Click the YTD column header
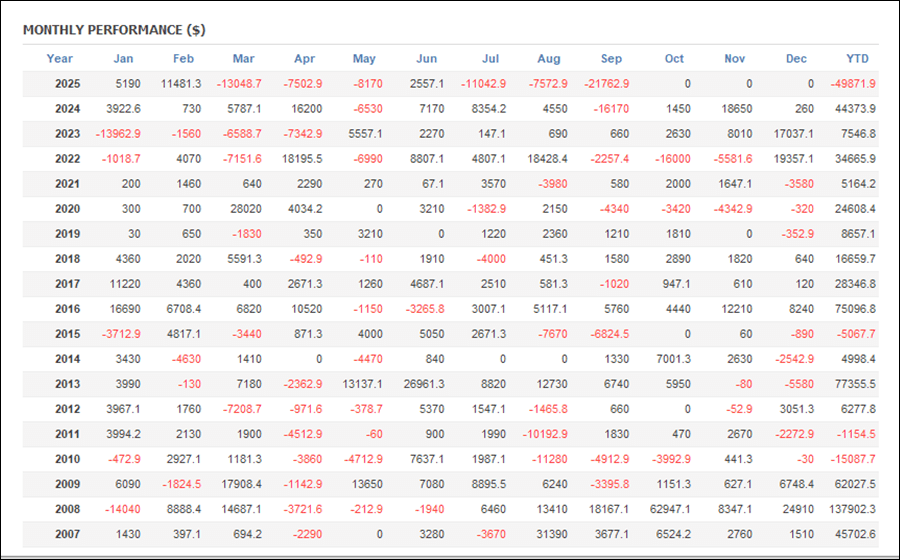This screenshot has height=560, width=900. [x=857, y=58]
